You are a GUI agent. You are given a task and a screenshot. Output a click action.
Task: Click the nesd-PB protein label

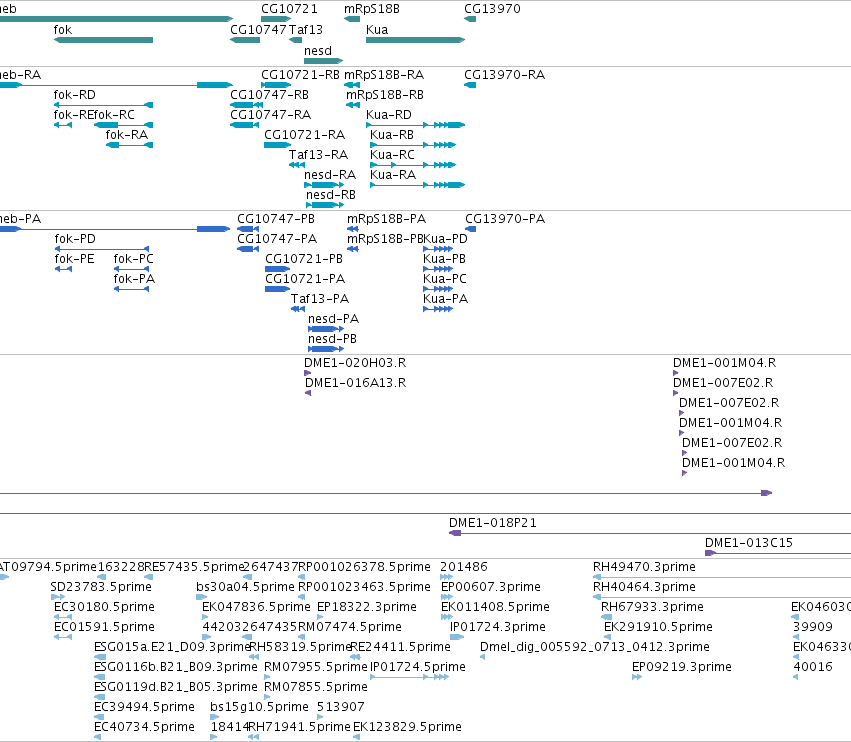point(332,339)
